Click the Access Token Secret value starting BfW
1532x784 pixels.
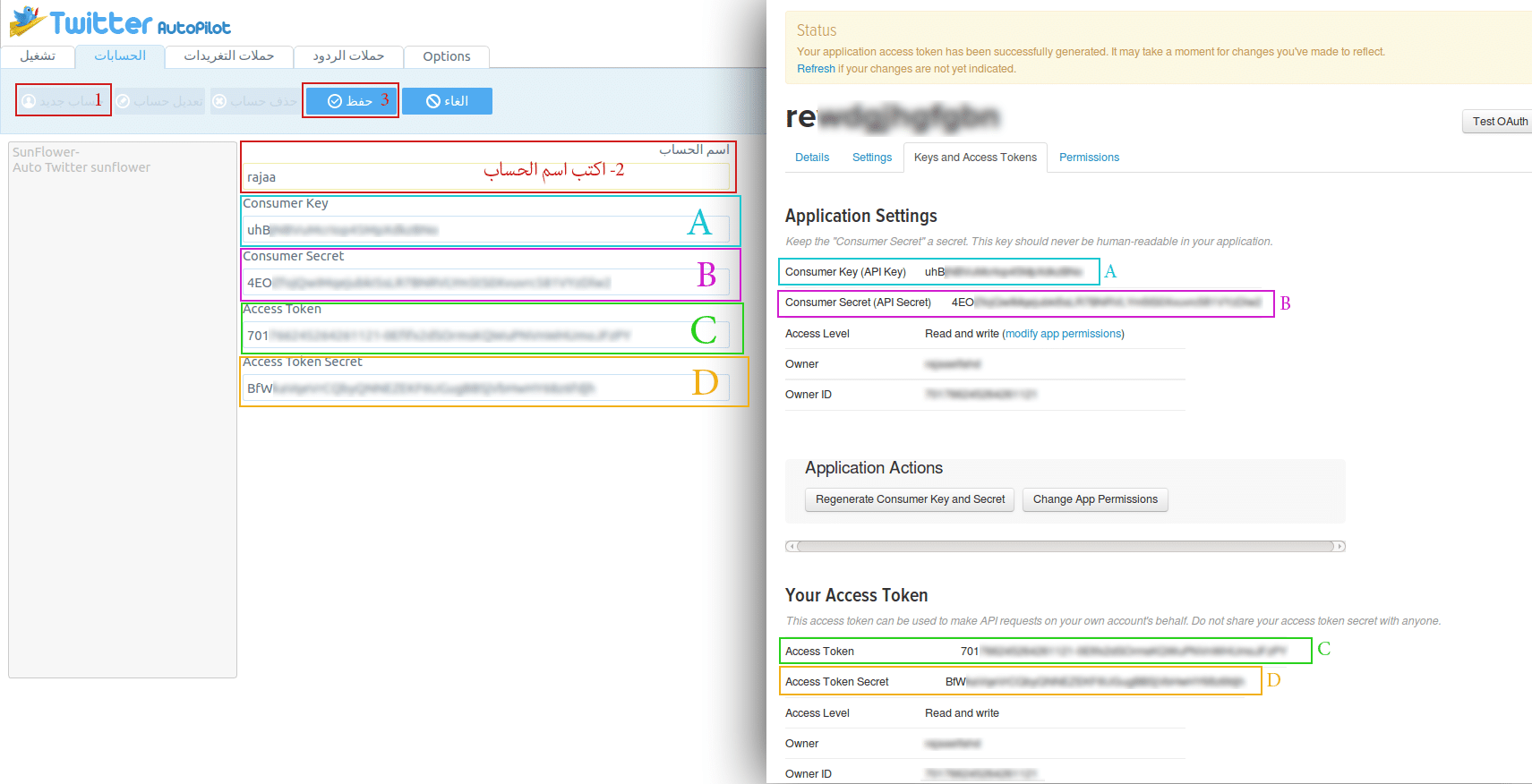(1095, 682)
